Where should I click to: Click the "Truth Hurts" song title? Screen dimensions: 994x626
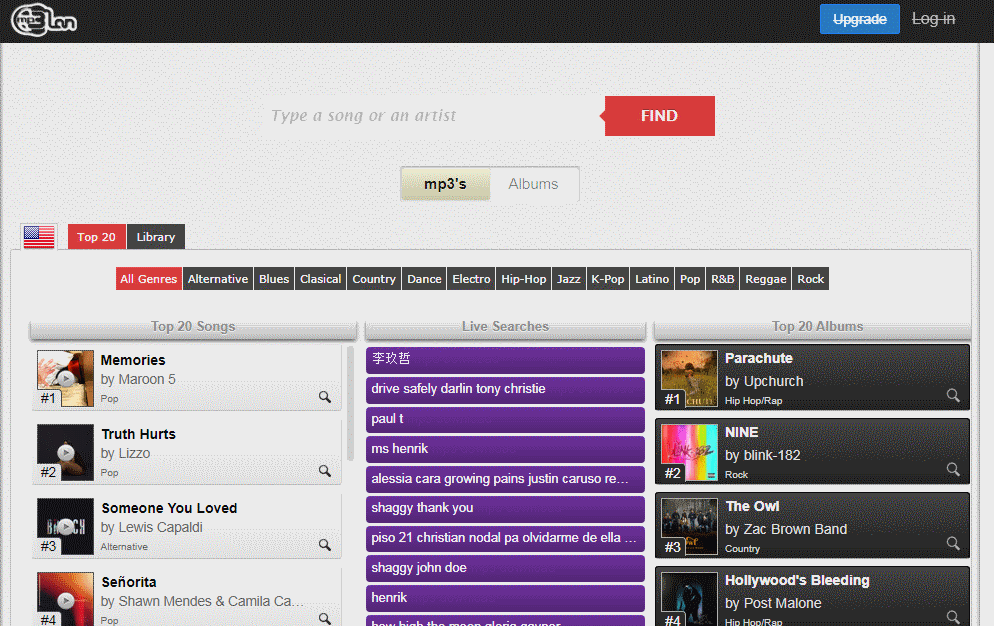coord(139,434)
